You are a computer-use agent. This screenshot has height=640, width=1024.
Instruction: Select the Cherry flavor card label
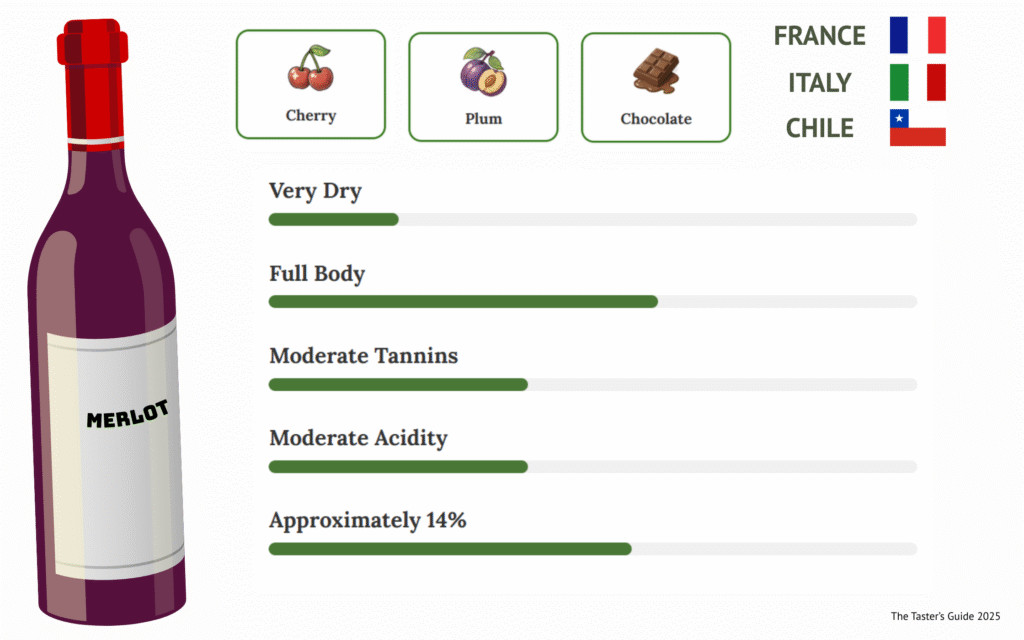coord(311,115)
